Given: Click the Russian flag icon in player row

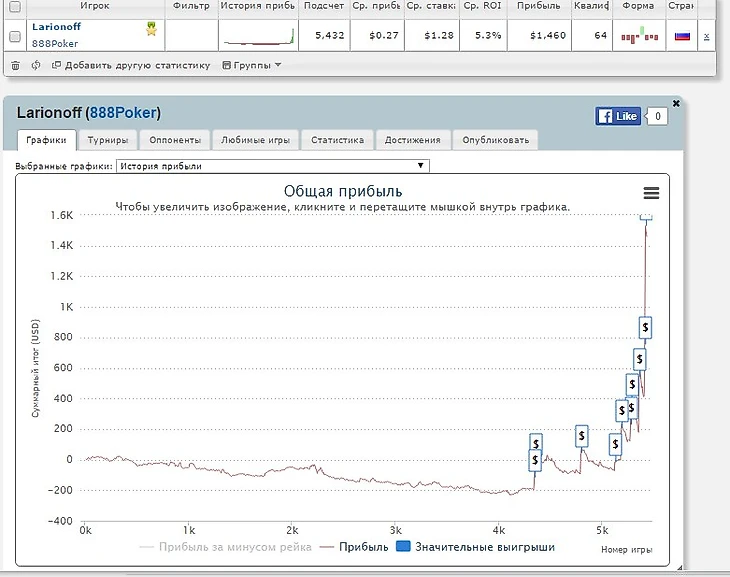Looking at the screenshot, I should [x=682, y=36].
